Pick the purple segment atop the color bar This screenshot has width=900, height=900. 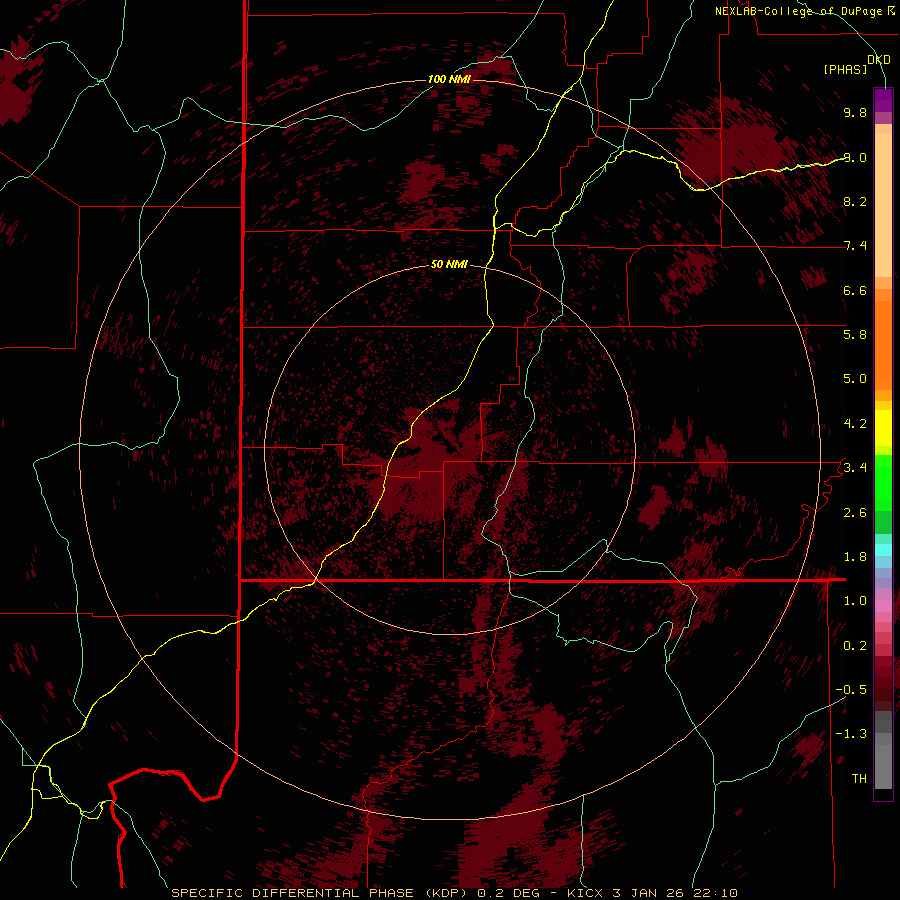coord(883,100)
